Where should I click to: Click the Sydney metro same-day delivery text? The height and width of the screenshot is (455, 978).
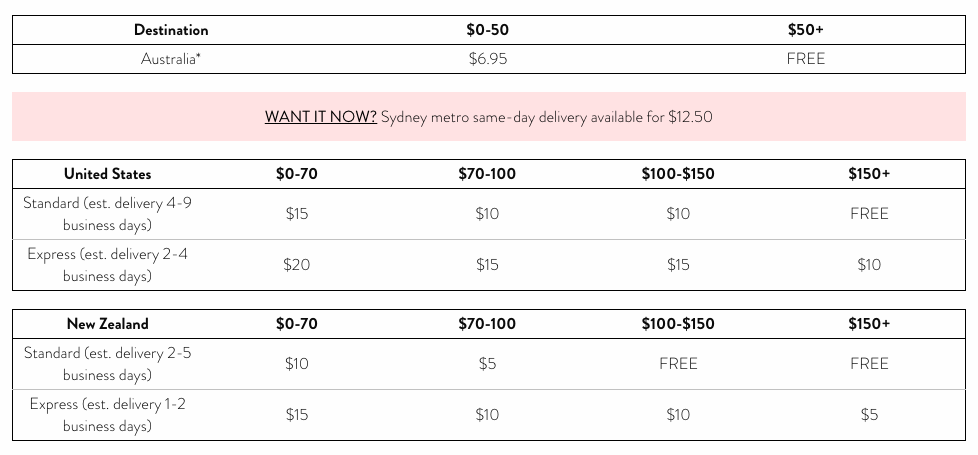coord(547,117)
